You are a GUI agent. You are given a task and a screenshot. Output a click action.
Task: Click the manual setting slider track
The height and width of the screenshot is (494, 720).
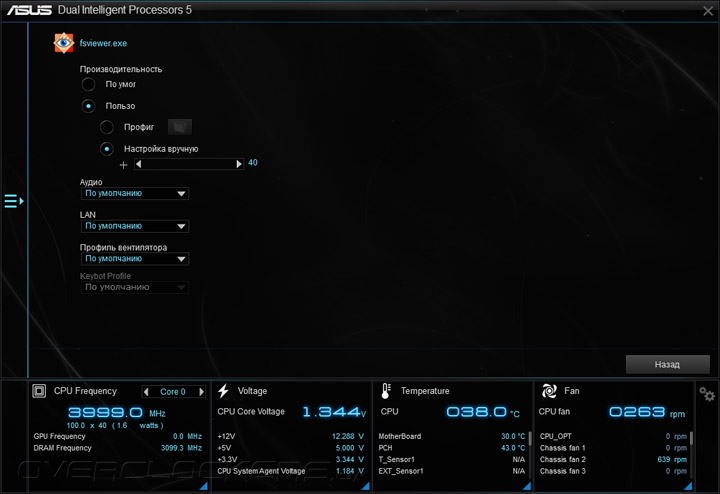point(189,164)
